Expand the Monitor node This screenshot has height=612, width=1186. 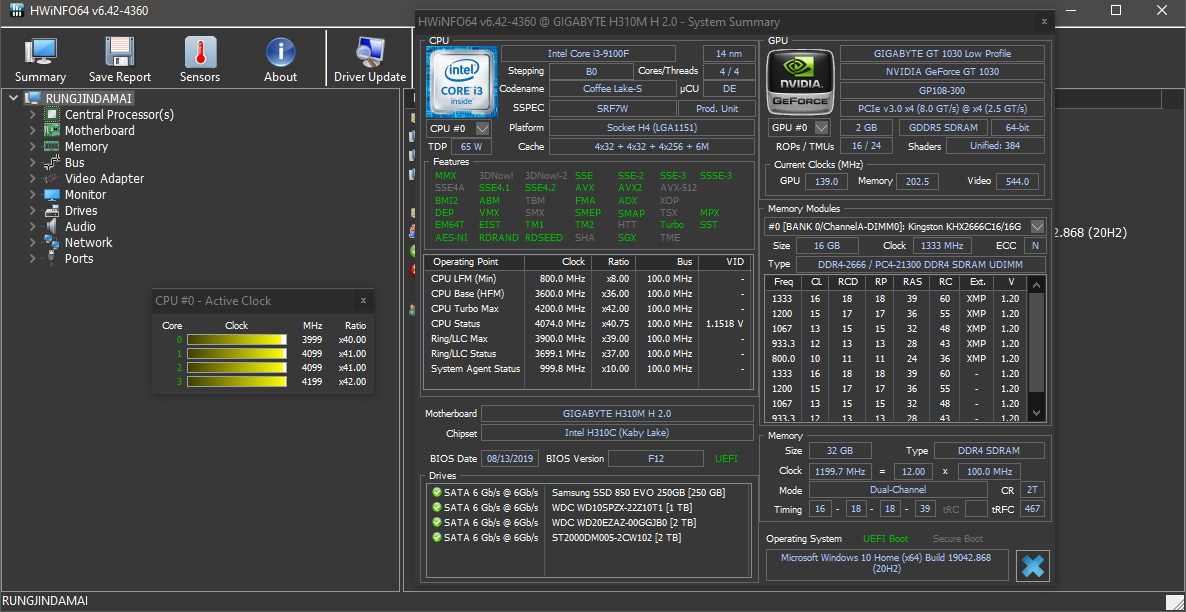pos(33,194)
